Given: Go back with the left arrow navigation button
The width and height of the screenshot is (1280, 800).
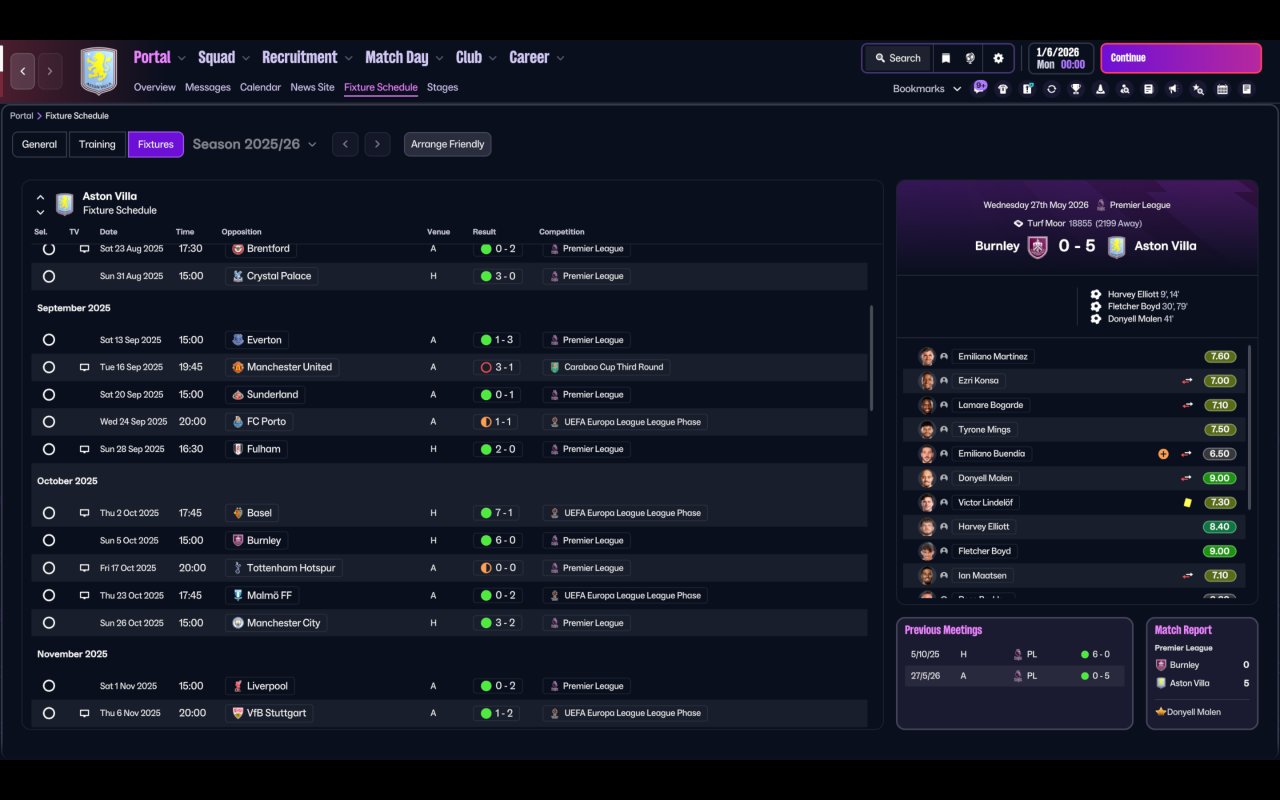Looking at the screenshot, I should 23,71.
